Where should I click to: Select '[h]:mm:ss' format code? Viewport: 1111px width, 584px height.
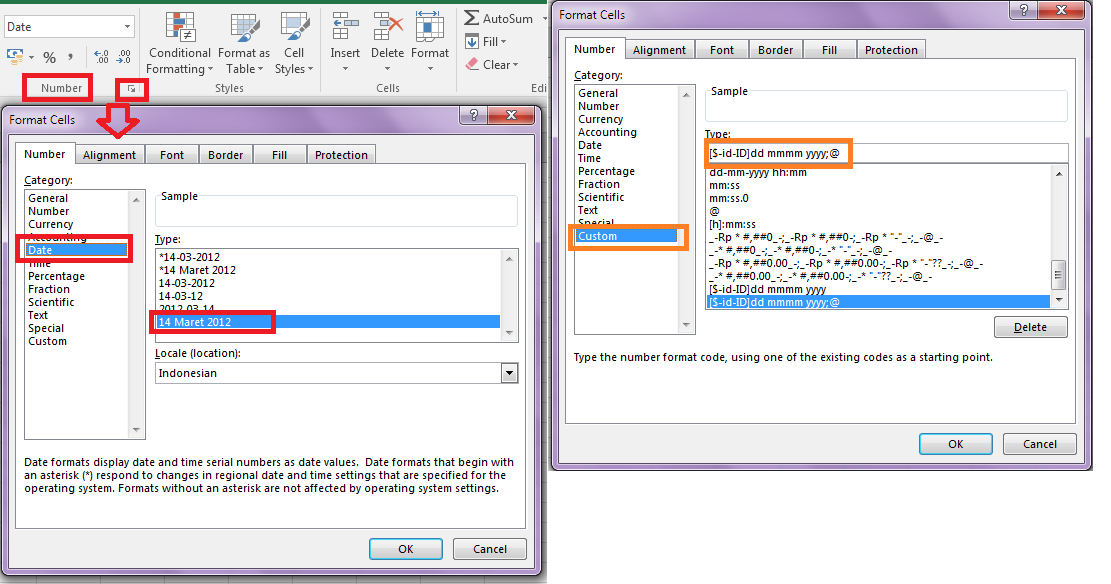(733, 225)
